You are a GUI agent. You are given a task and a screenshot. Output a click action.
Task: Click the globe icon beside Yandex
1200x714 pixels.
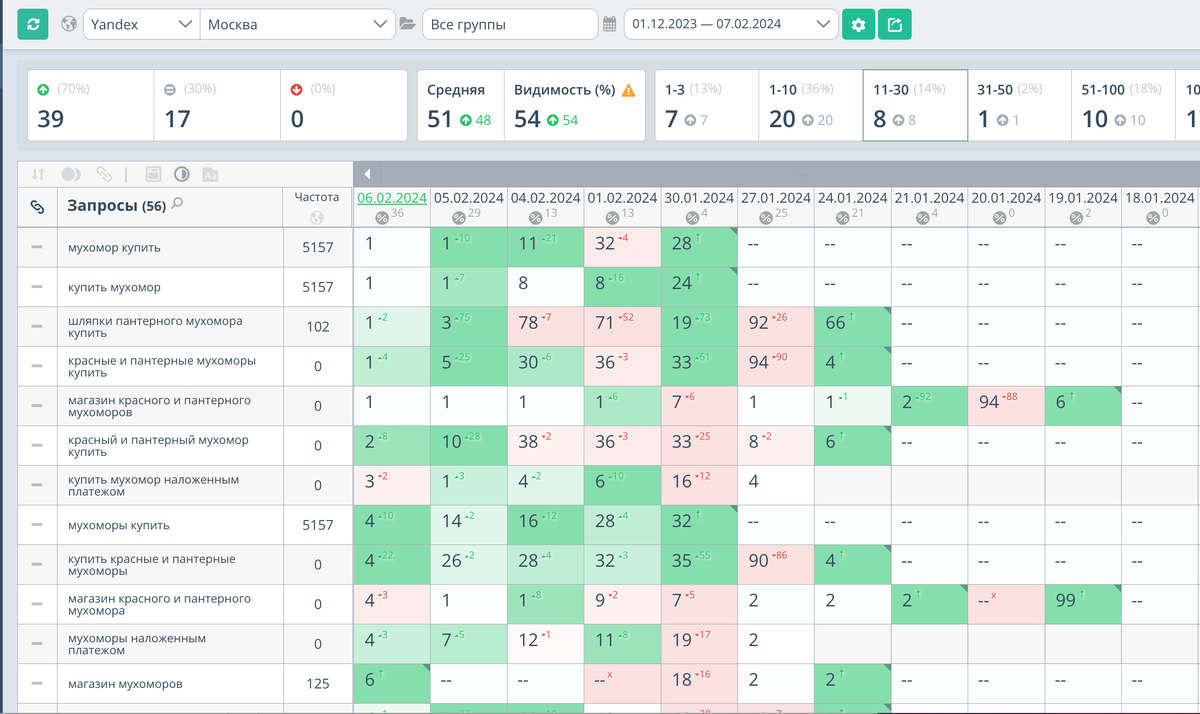click(x=69, y=24)
